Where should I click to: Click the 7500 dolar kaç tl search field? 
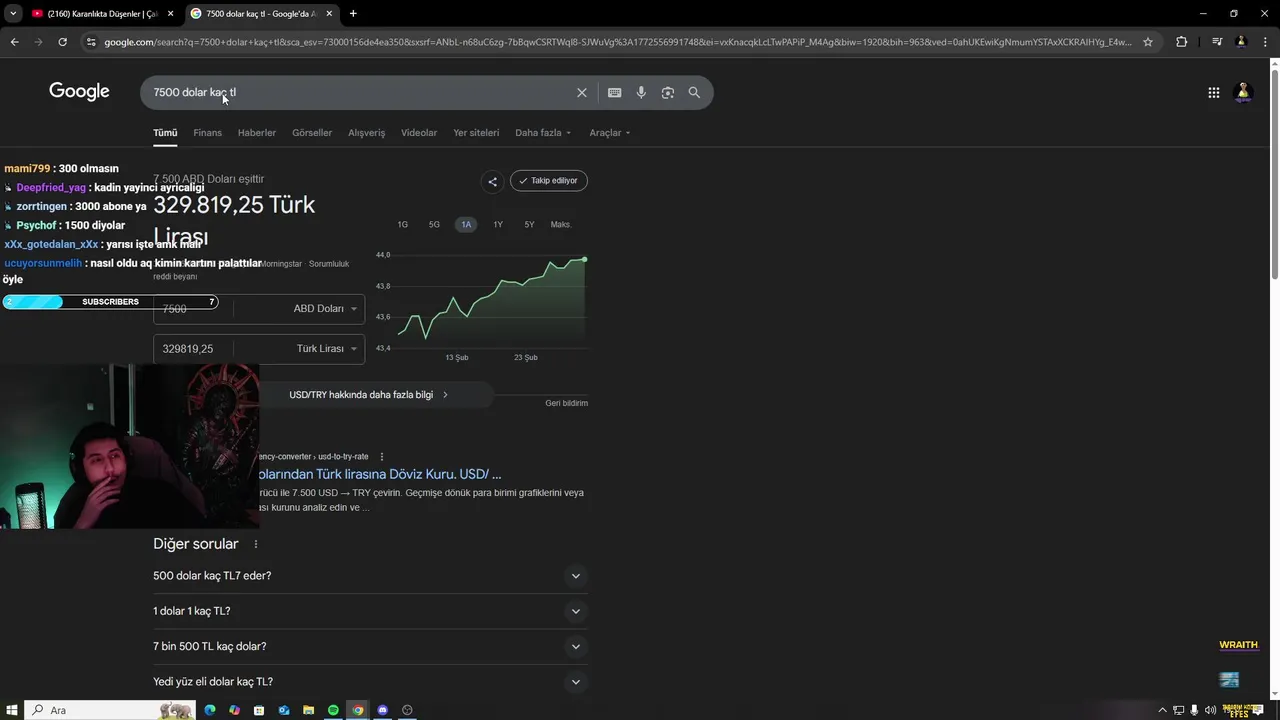click(x=360, y=93)
